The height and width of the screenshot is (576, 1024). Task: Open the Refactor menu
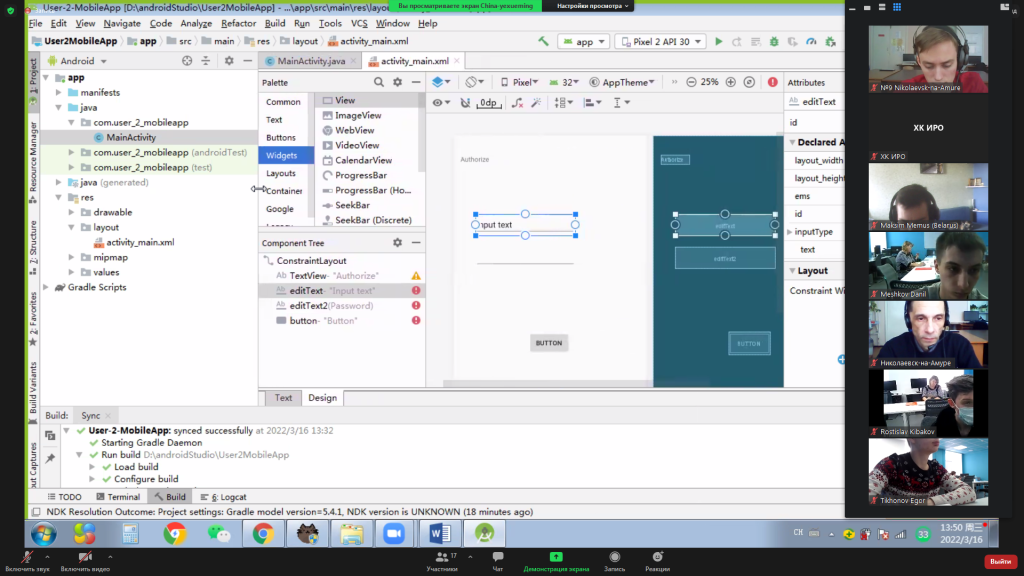(238, 24)
